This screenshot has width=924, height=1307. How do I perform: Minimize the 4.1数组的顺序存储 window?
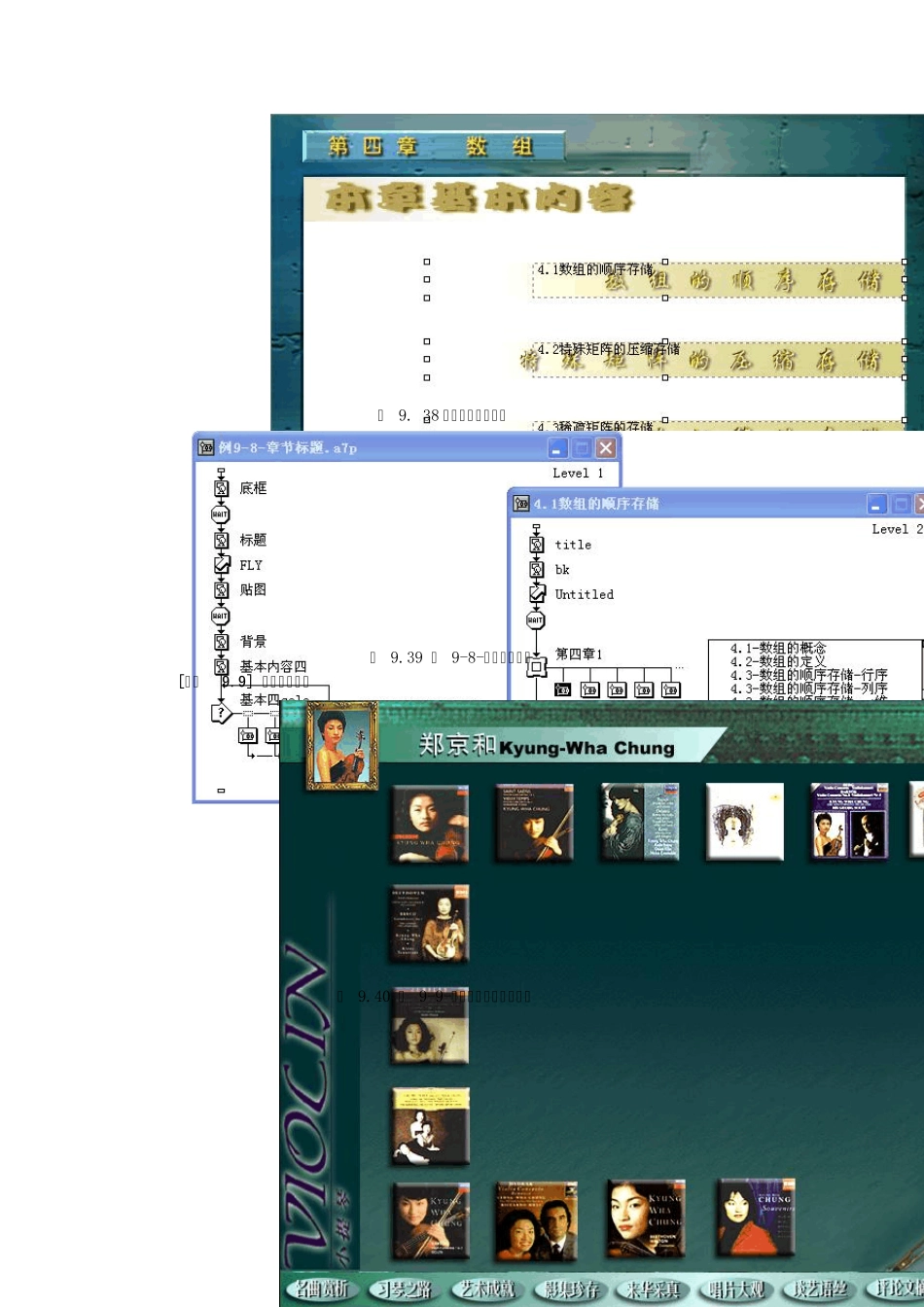pos(876,504)
